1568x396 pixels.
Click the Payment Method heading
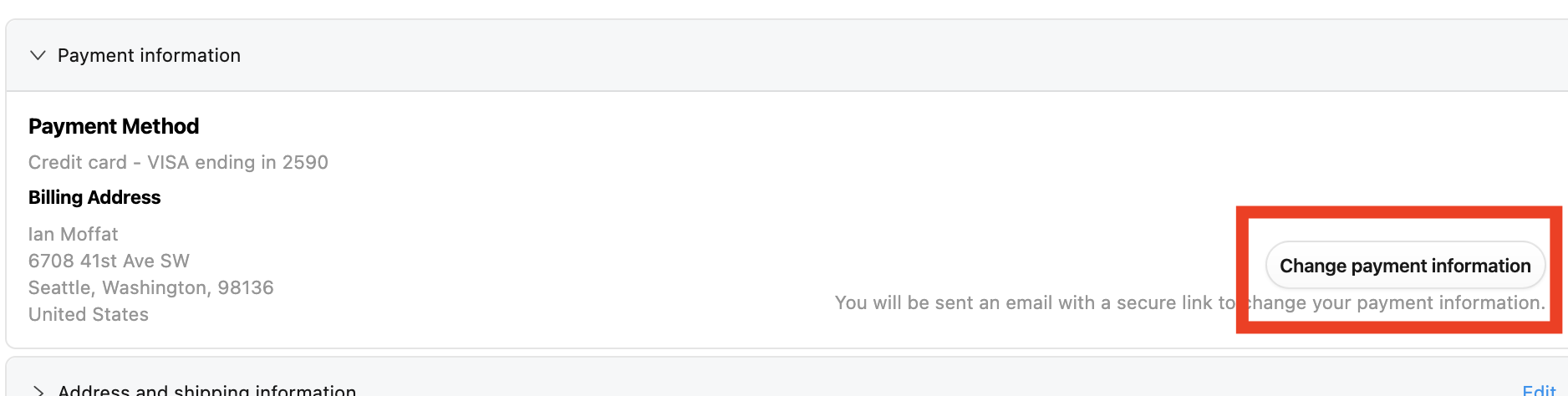coord(114,126)
